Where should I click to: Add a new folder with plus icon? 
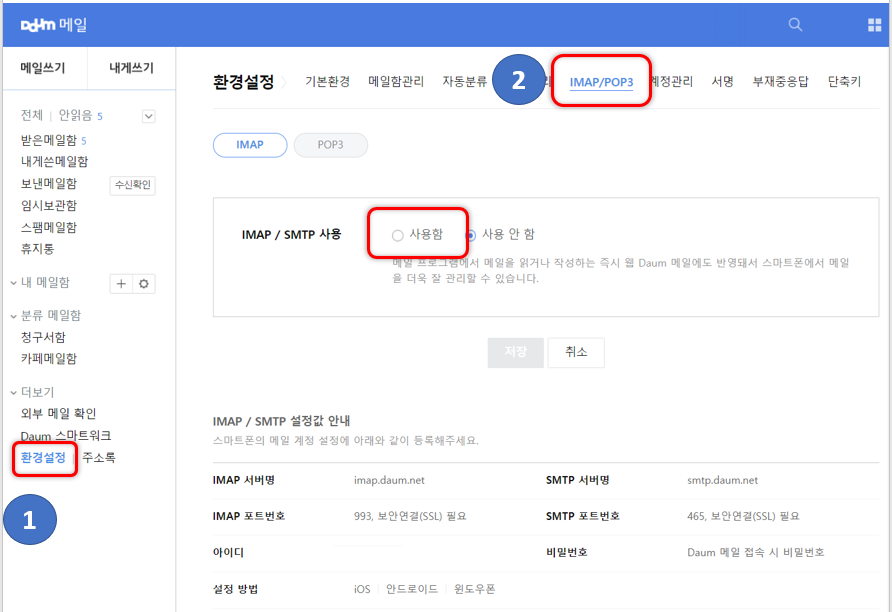121,284
